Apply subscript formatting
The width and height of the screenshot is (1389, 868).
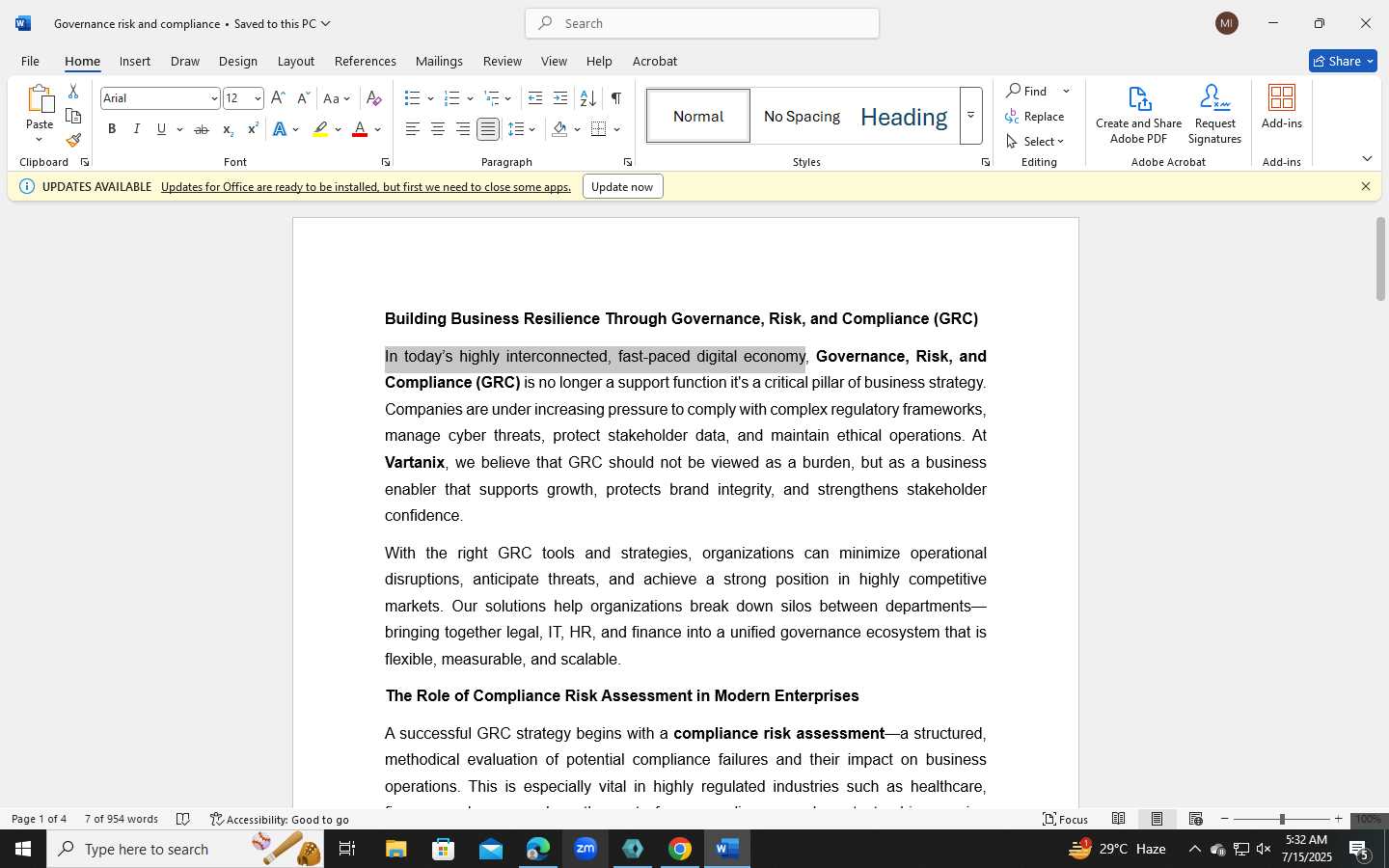[228, 129]
